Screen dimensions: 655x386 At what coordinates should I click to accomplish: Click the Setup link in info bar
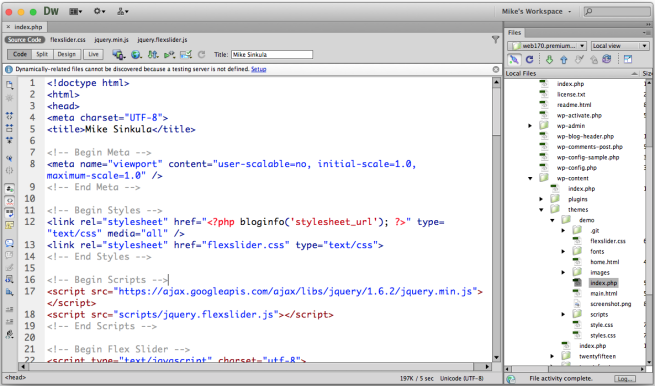259,69
